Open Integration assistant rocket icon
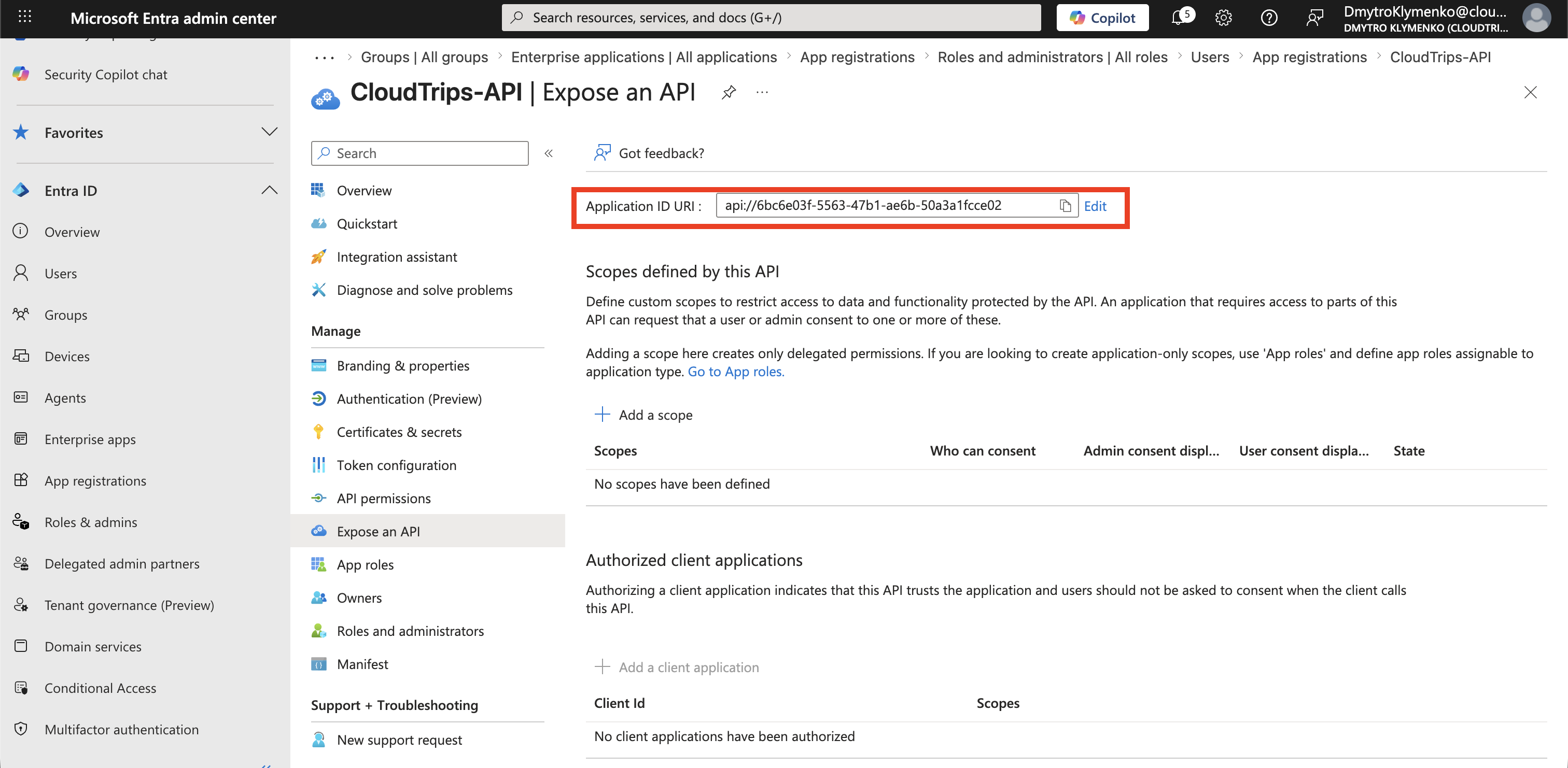This screenshot has width=1568, height=768. (x=319, y=257)
